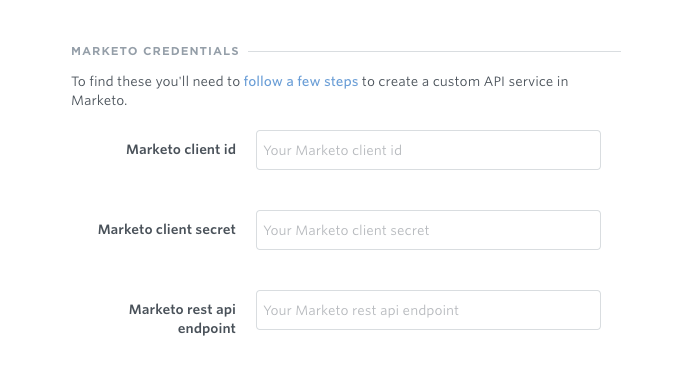Open the 'follow a few steps' link
685x370 pixels.
point(301,82)
